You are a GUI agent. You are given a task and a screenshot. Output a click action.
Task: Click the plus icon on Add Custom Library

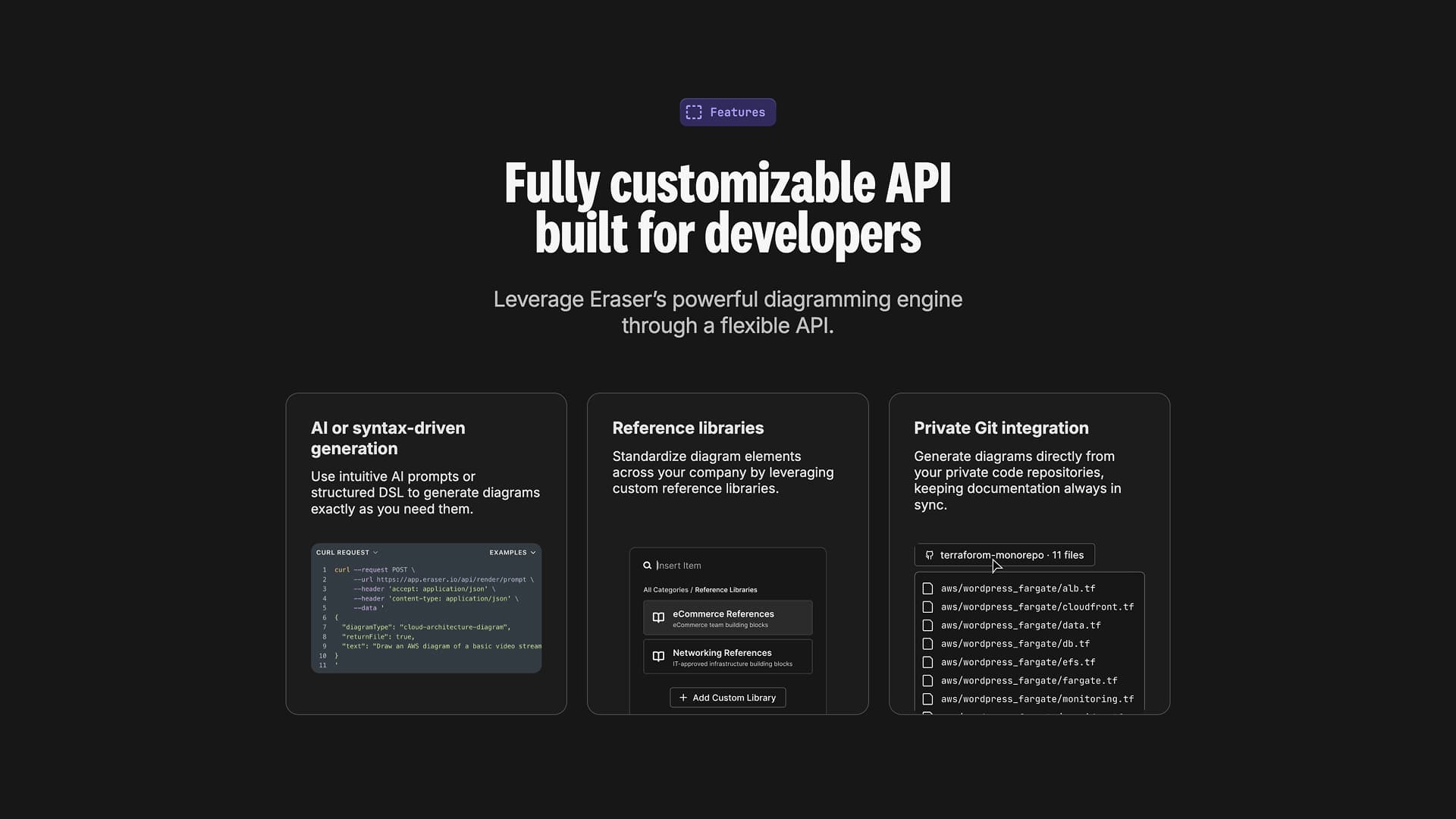point(682,698)
